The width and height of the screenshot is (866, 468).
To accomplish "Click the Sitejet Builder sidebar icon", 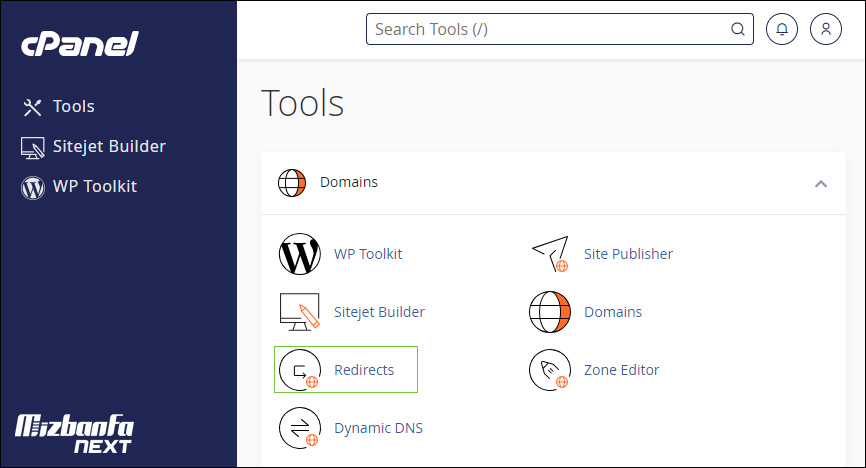I will click(x=33, y=148).
